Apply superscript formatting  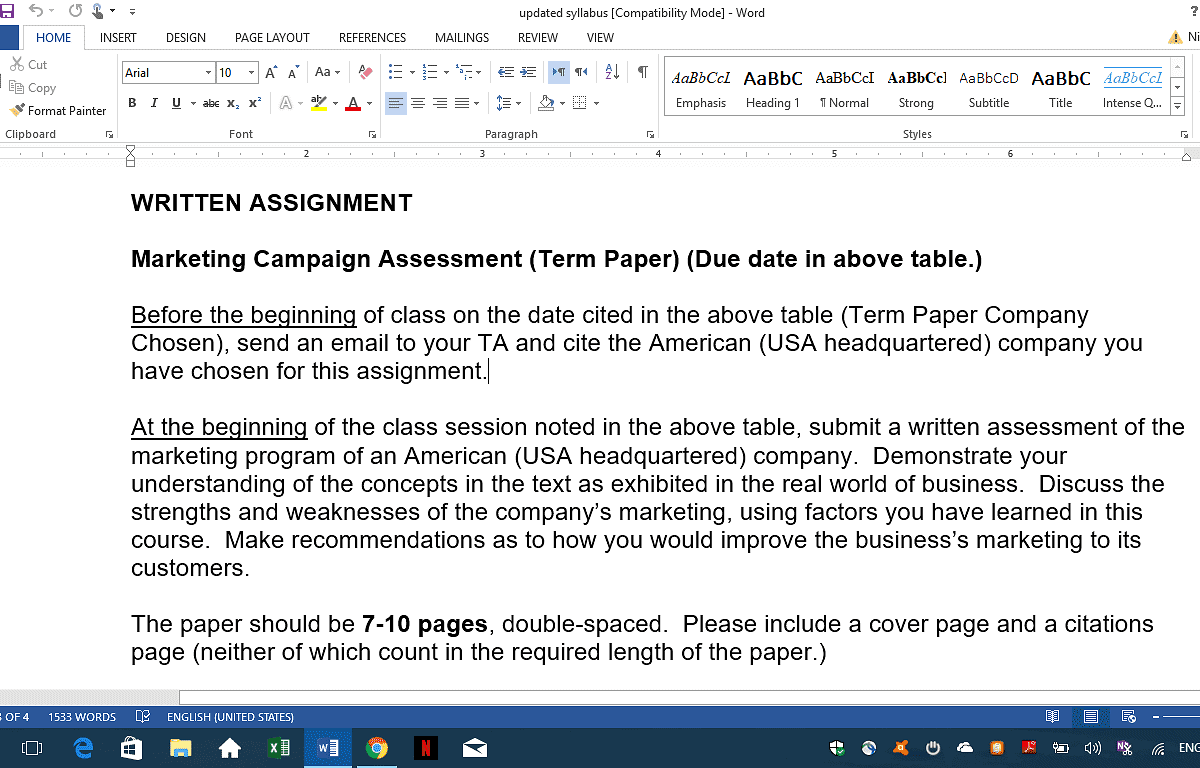[x=255, y=103]
